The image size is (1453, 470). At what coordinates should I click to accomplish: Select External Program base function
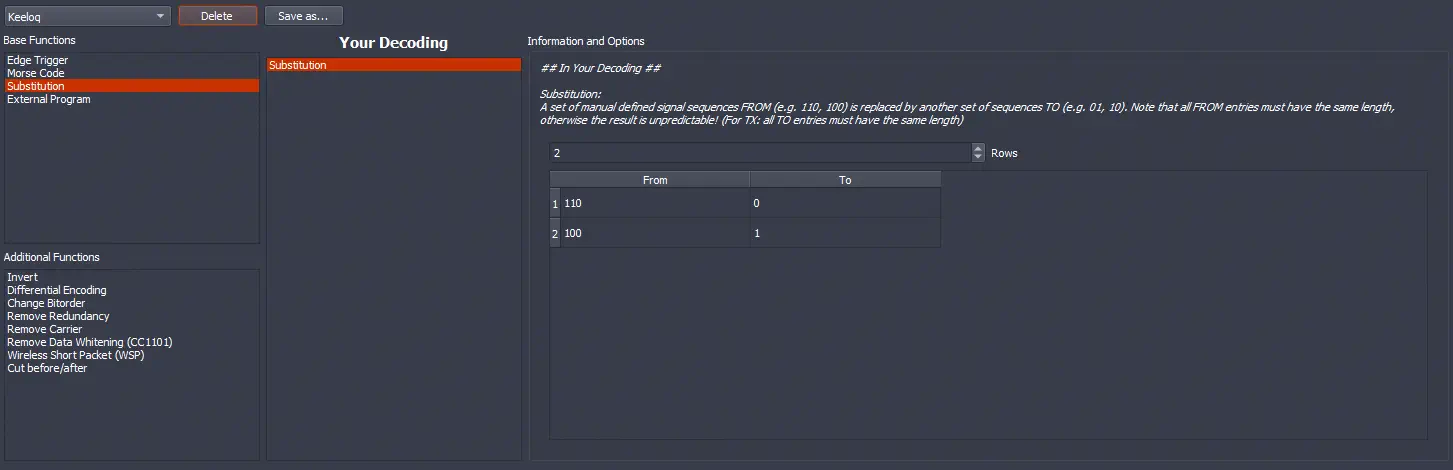49,99
